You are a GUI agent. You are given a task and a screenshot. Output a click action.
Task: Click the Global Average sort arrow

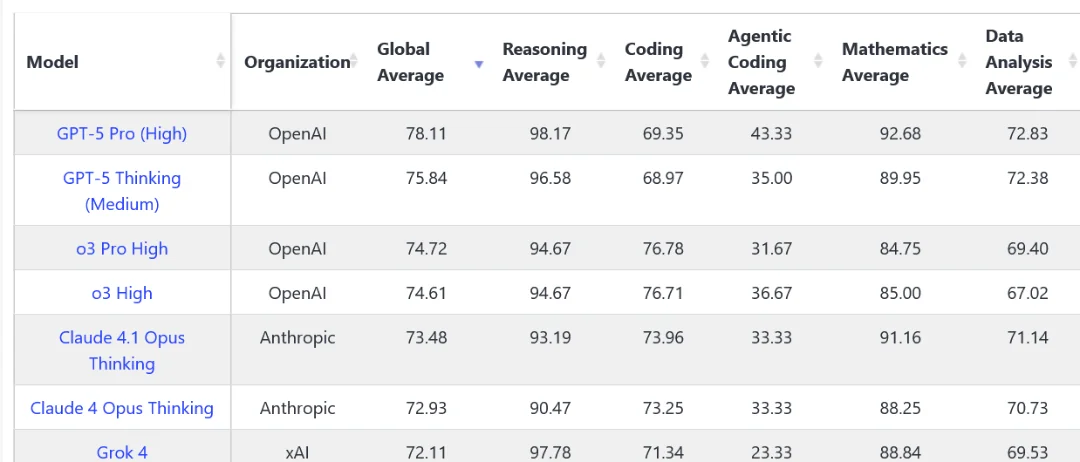coord(479,63)
